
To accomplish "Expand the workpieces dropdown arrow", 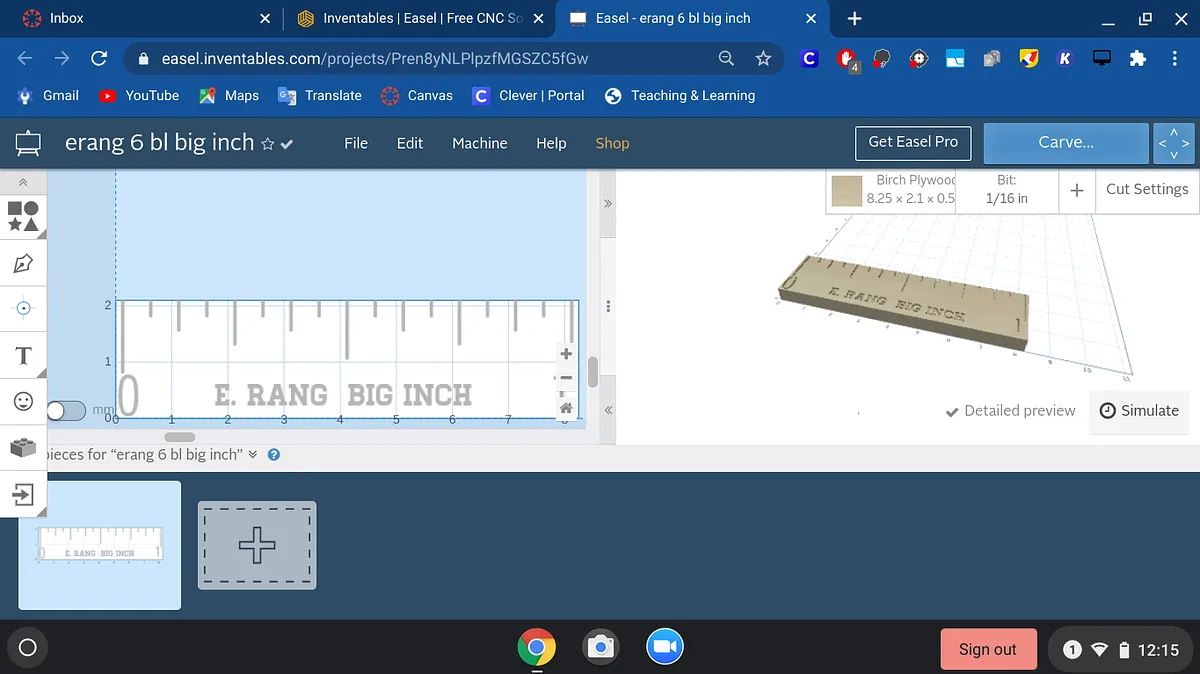I will point(252,454).
